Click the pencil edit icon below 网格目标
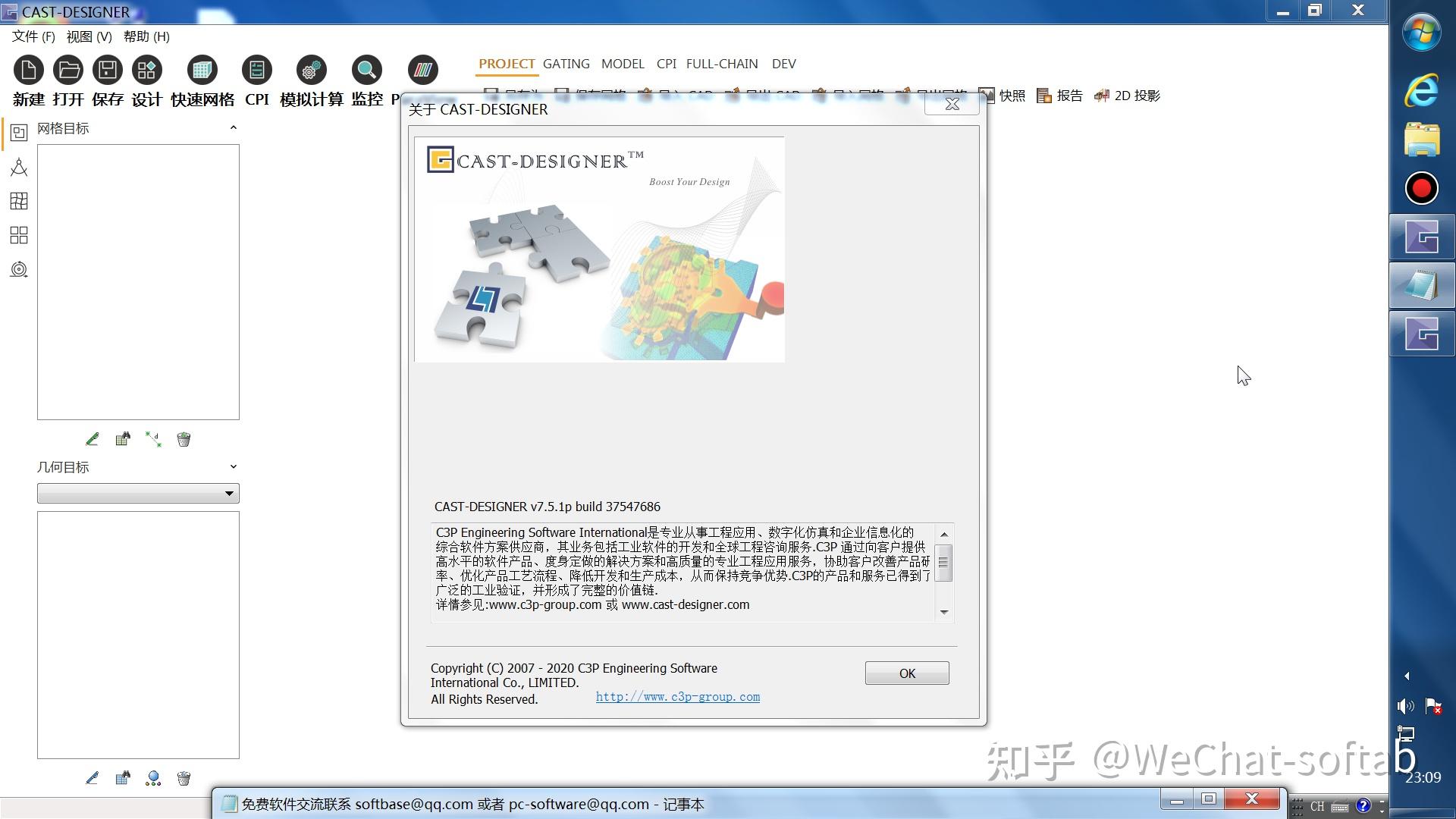The width and height of the screenshot is (1456, 819). (93, 439)
